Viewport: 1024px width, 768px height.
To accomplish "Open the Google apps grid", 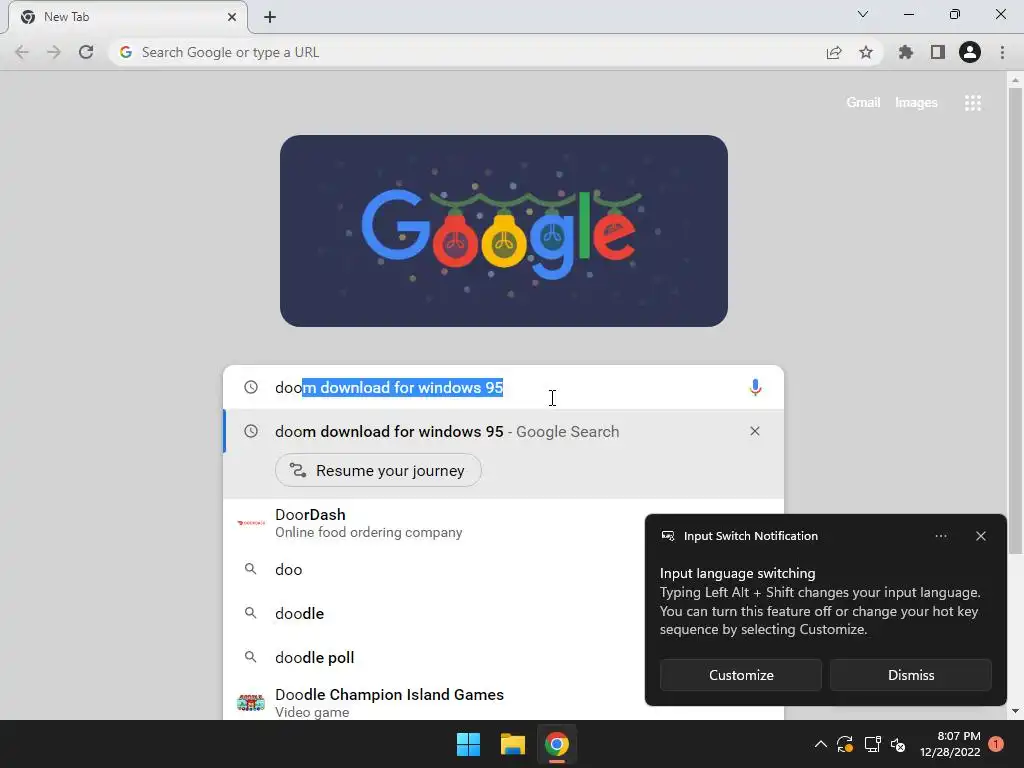I will (x=973, y=103).
